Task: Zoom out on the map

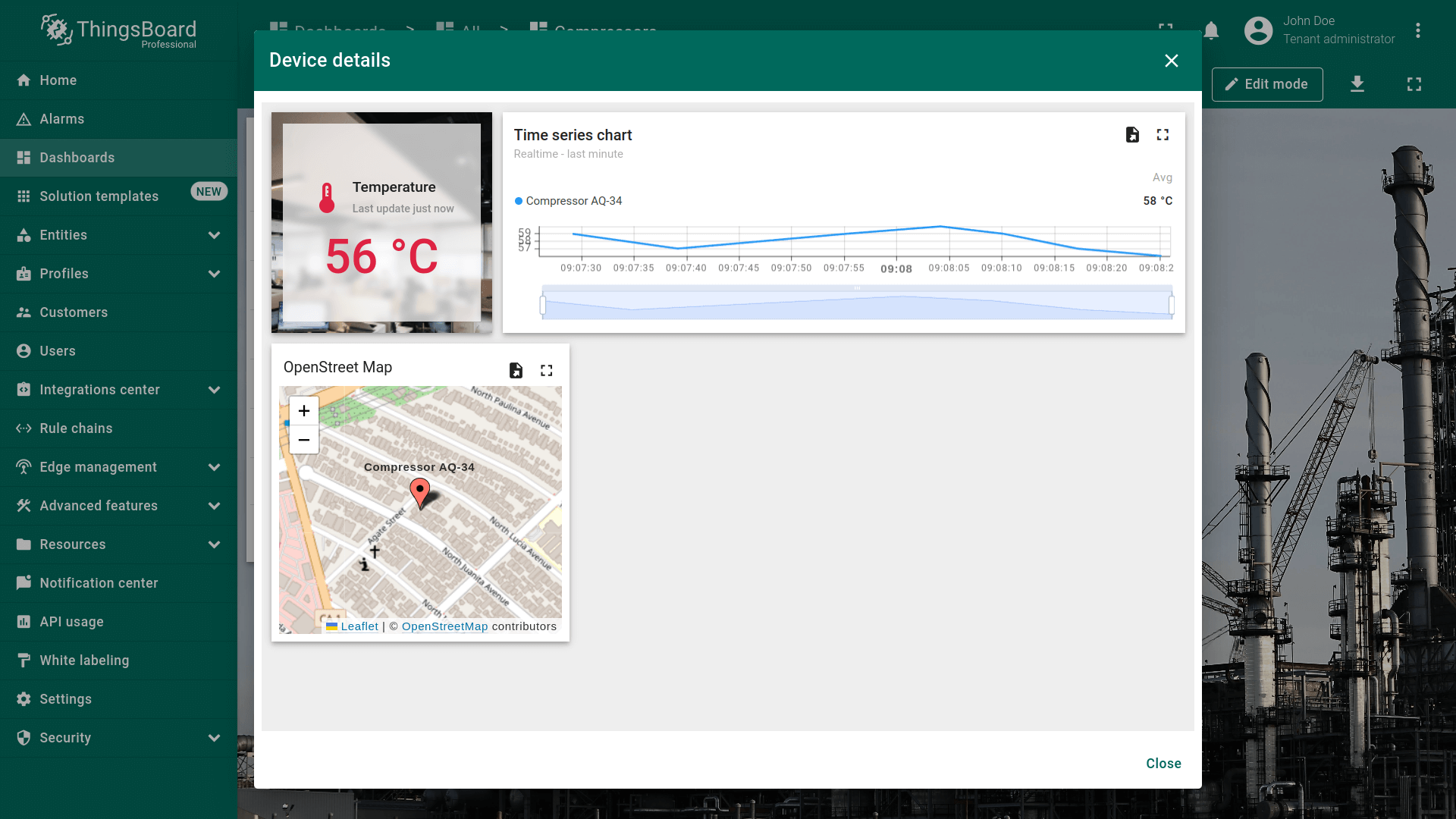Action: 304,440
